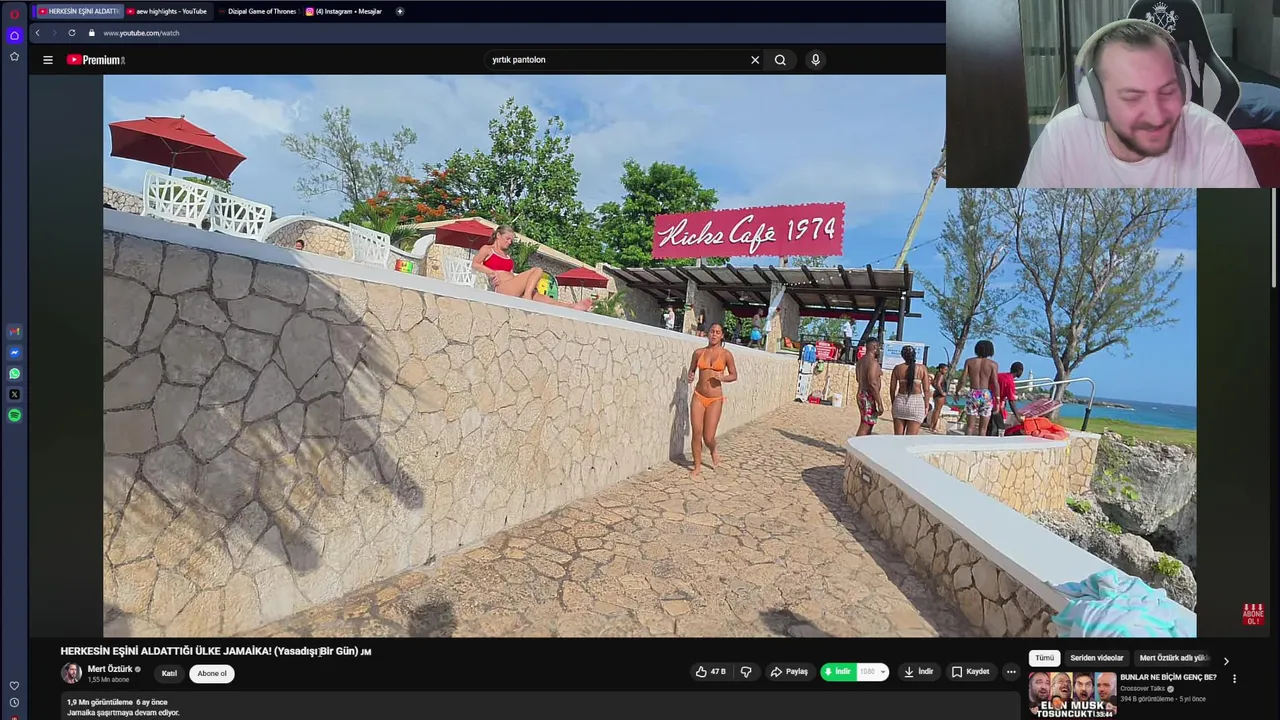Open Crossover Talks channel link
1280x720 pixels.
pos(1144,688)
